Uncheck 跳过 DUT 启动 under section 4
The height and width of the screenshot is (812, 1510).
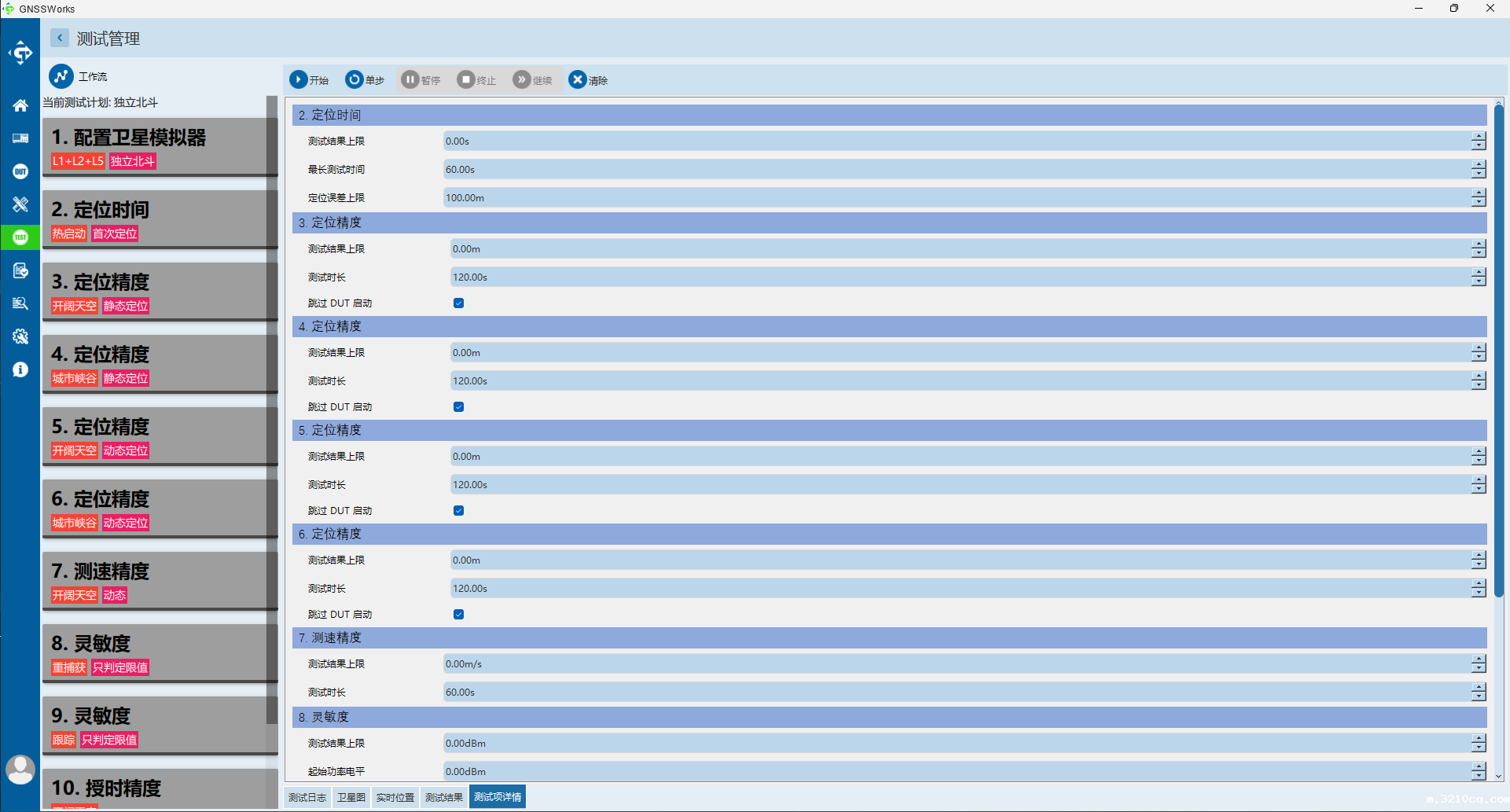coord(458,407)
